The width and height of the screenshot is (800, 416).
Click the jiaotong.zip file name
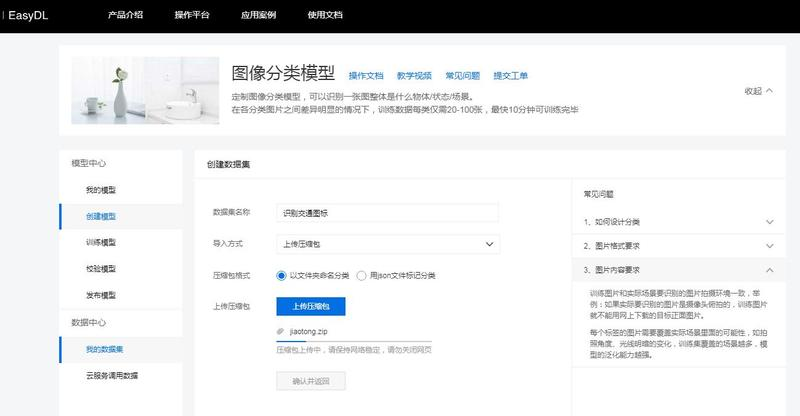click(308, 331)
